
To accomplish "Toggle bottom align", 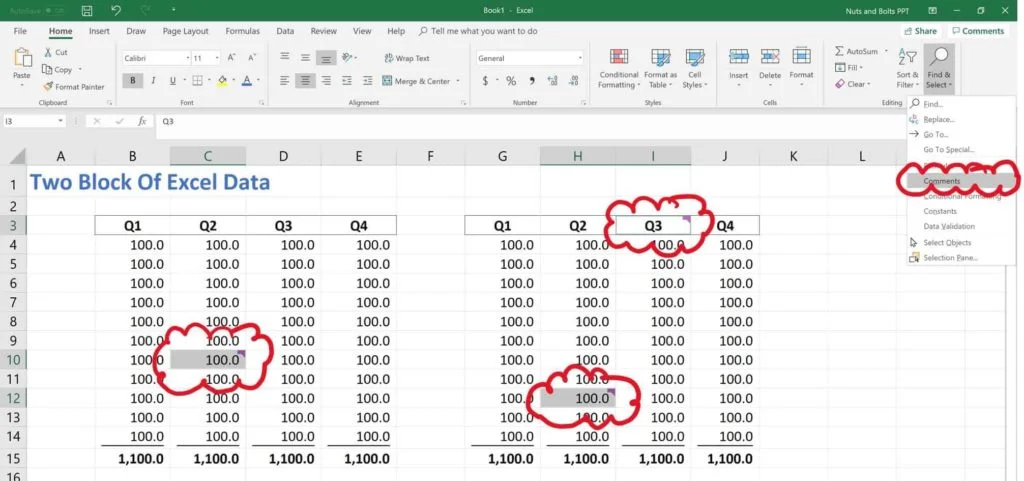I will (x=326, y=58).
